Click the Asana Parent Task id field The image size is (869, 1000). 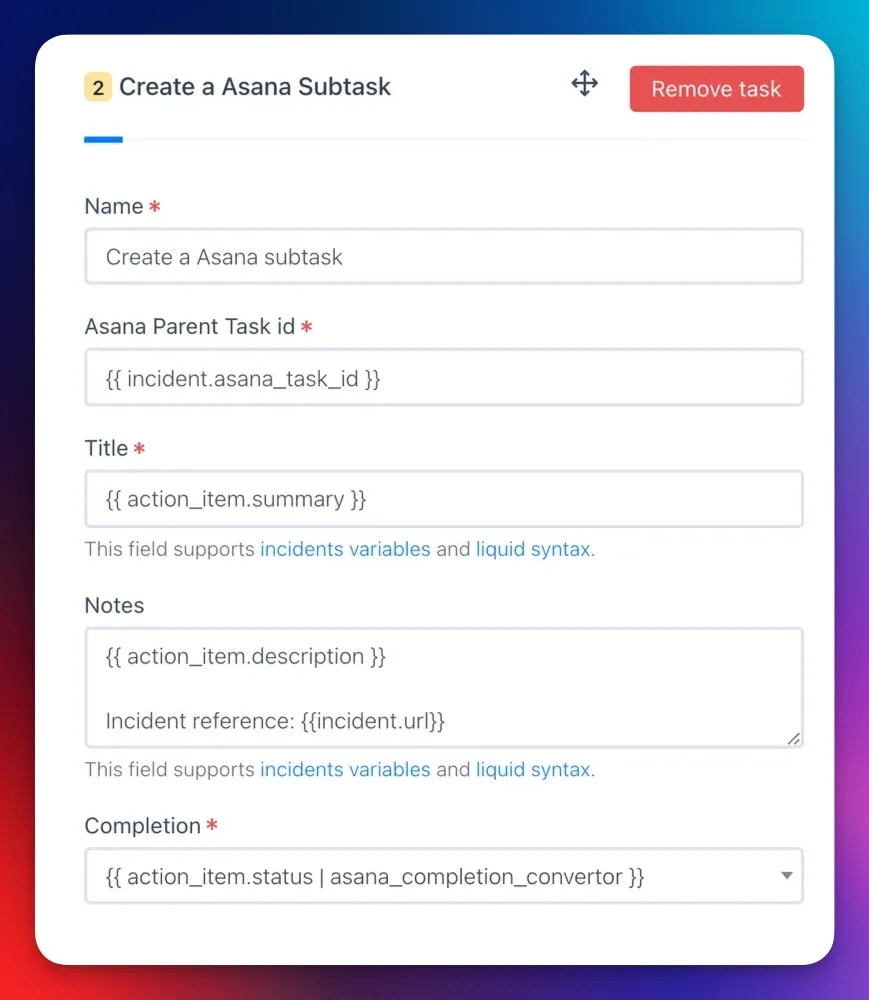[444, 378]
